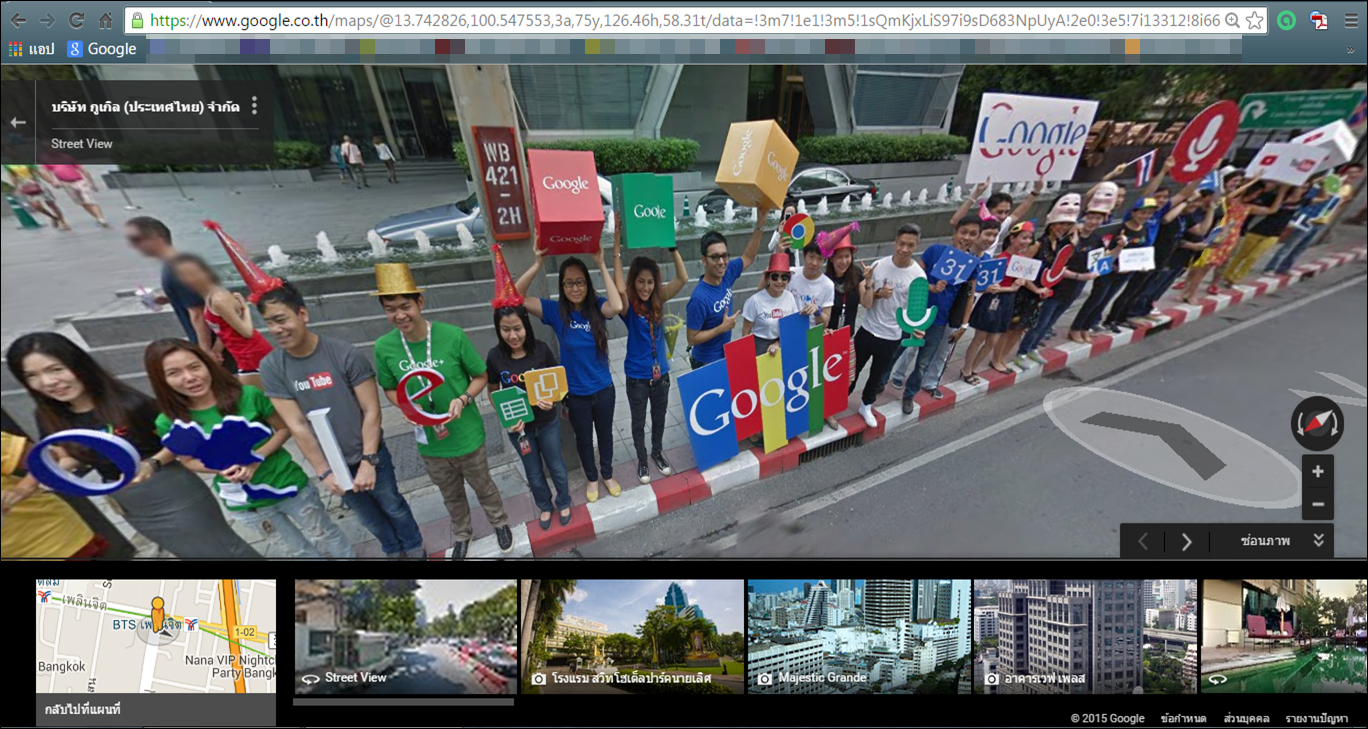Open the Google bookmark
1368x729 pixels.
(x=102, y=49)
